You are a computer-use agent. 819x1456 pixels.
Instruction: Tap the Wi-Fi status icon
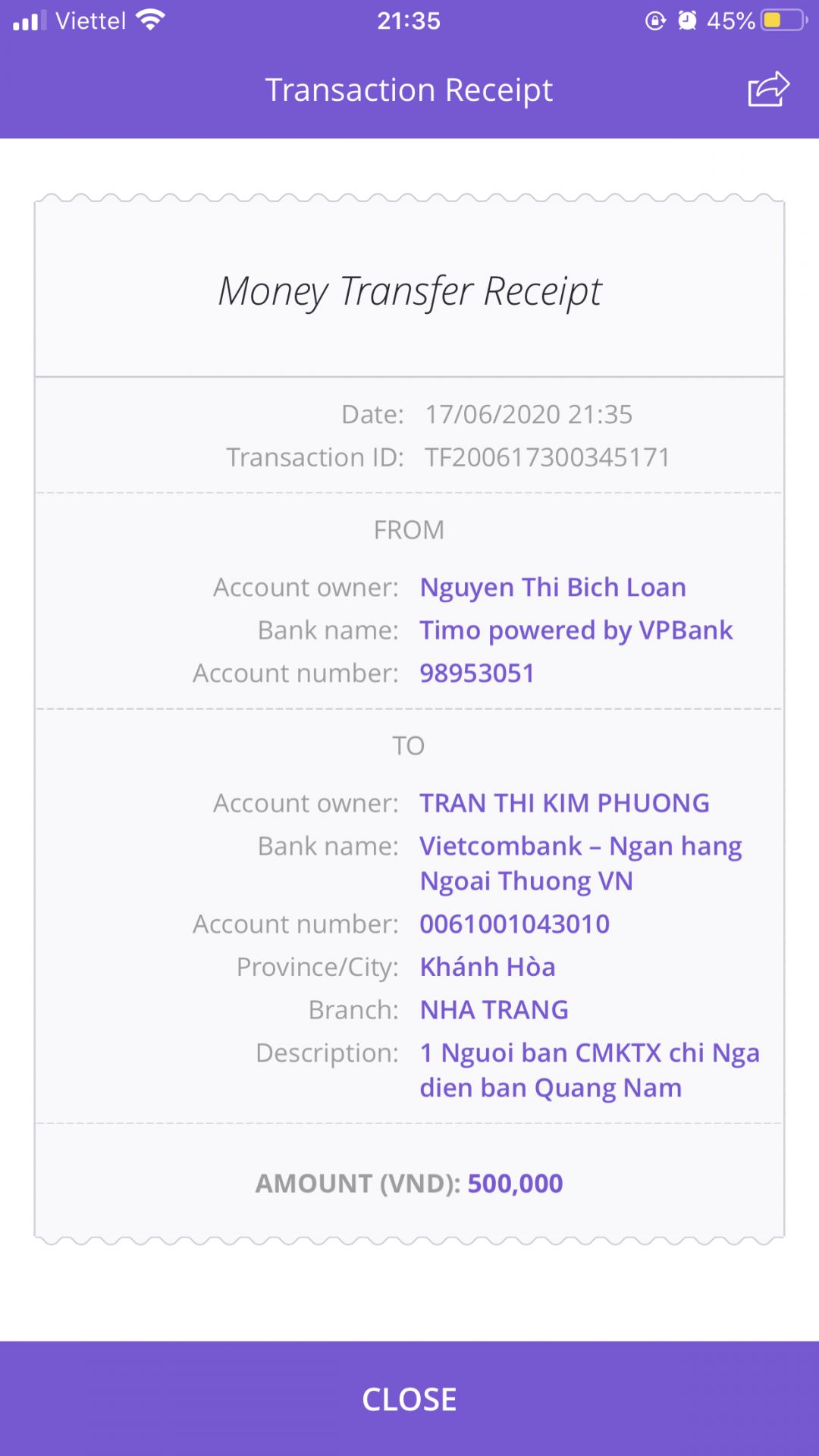(x=151, y=20)
